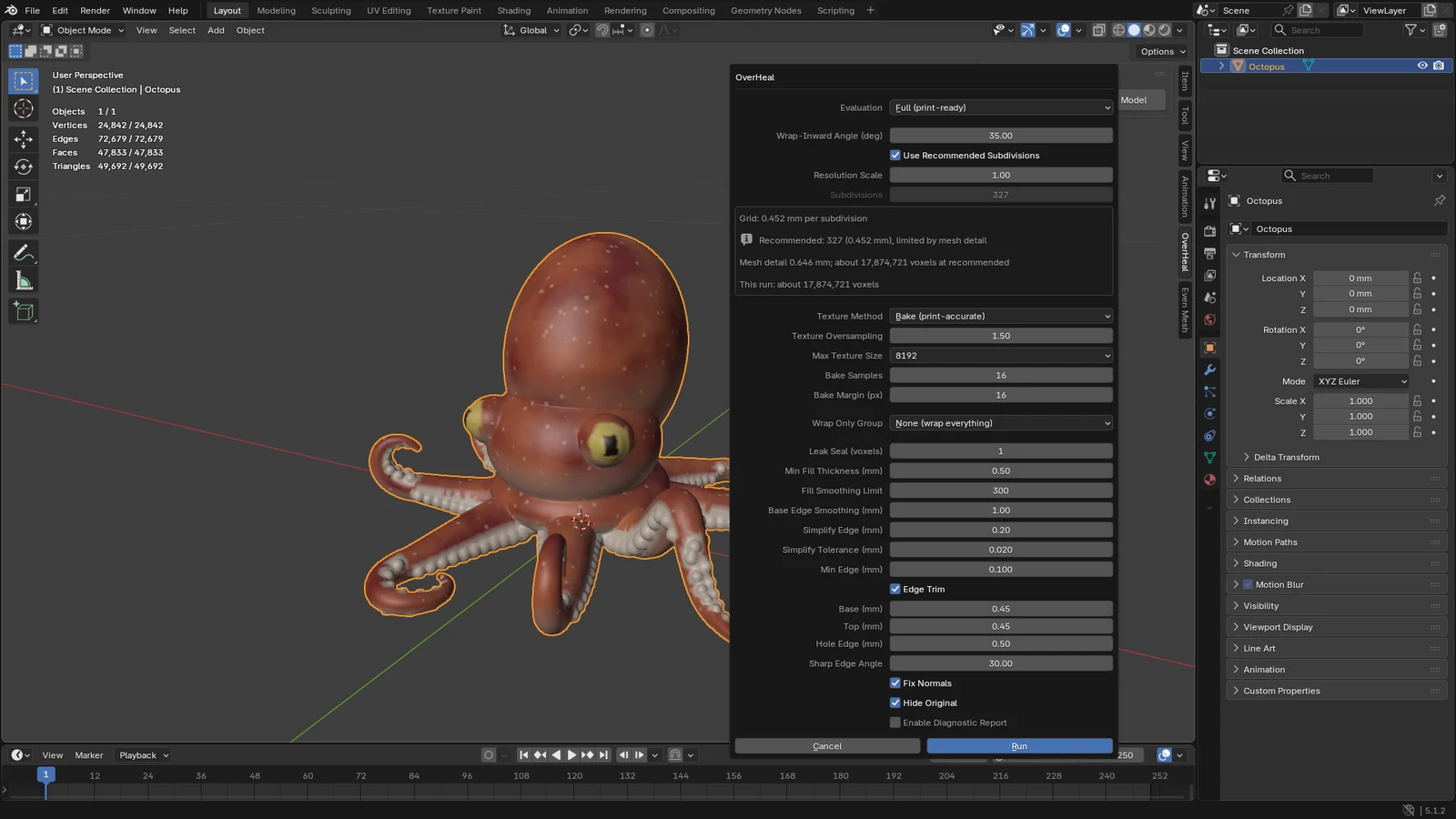Viewport: 1456px width, 819px height.
Task: Click the Cancel button
Action: (827, 746)
